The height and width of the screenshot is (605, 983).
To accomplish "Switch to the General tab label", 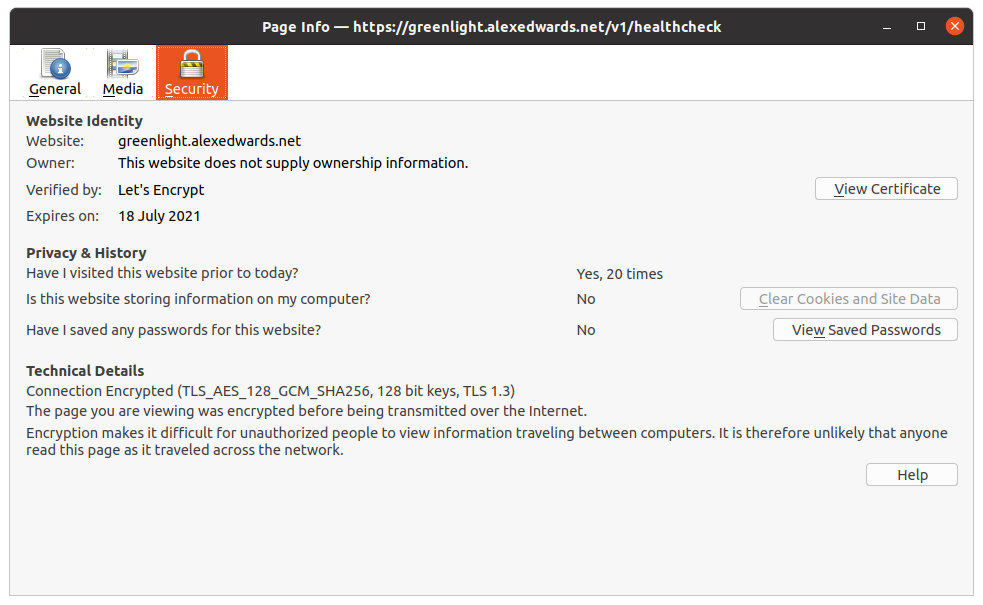I will (55, 89).
